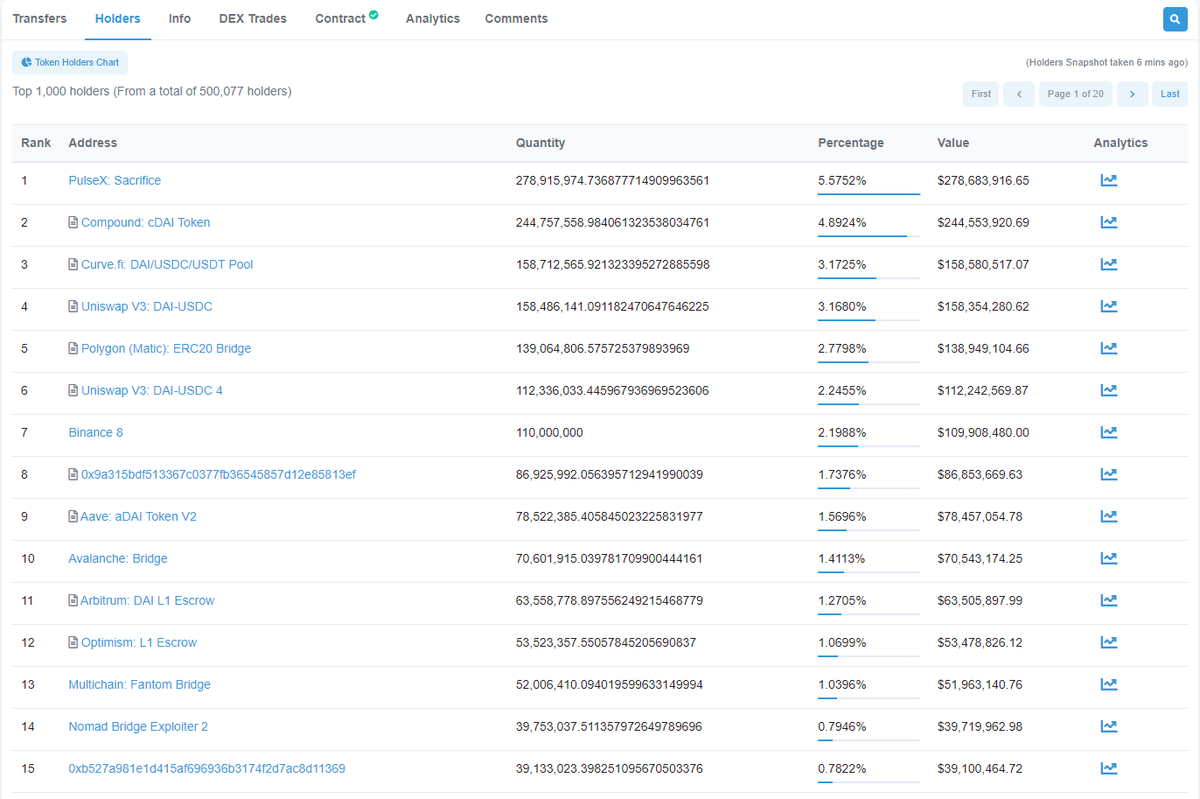Open 0x9a315bdf513367c0377fb36545857d12e85813ef address
1200x799 pixels.
(218, 475)
